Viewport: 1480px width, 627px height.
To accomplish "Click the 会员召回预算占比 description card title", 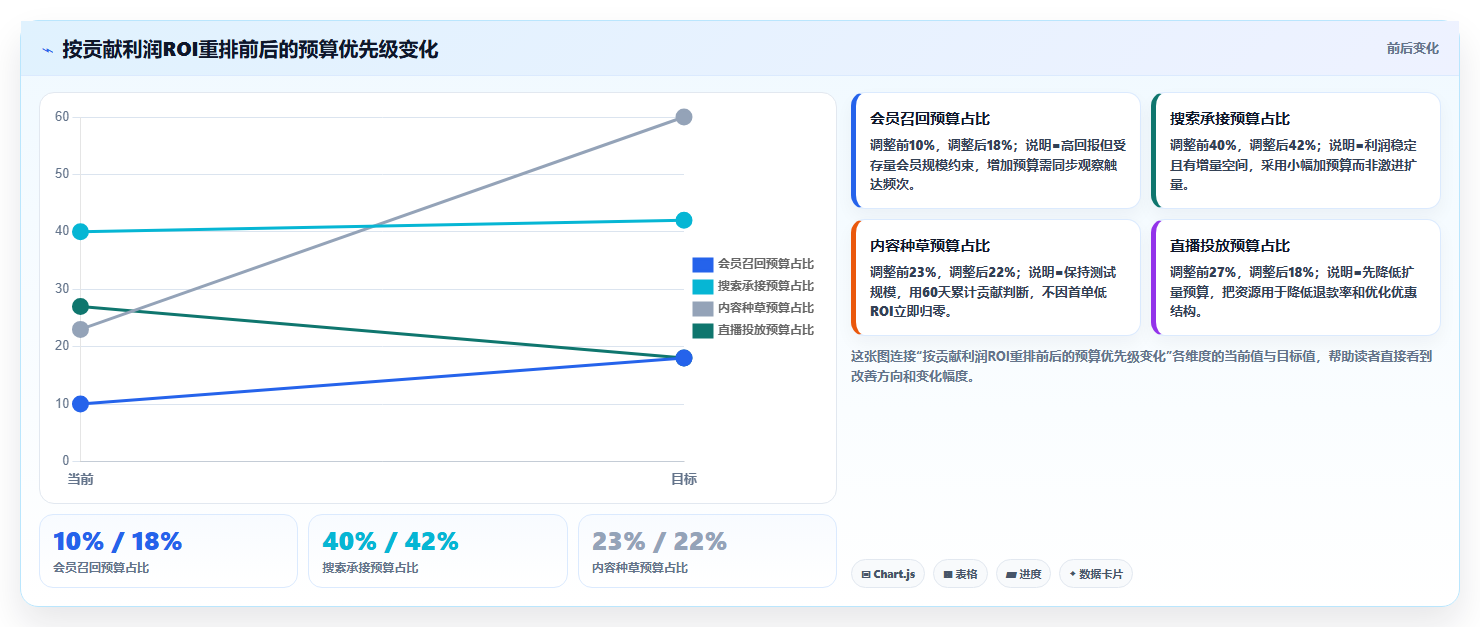I will 930,119.
